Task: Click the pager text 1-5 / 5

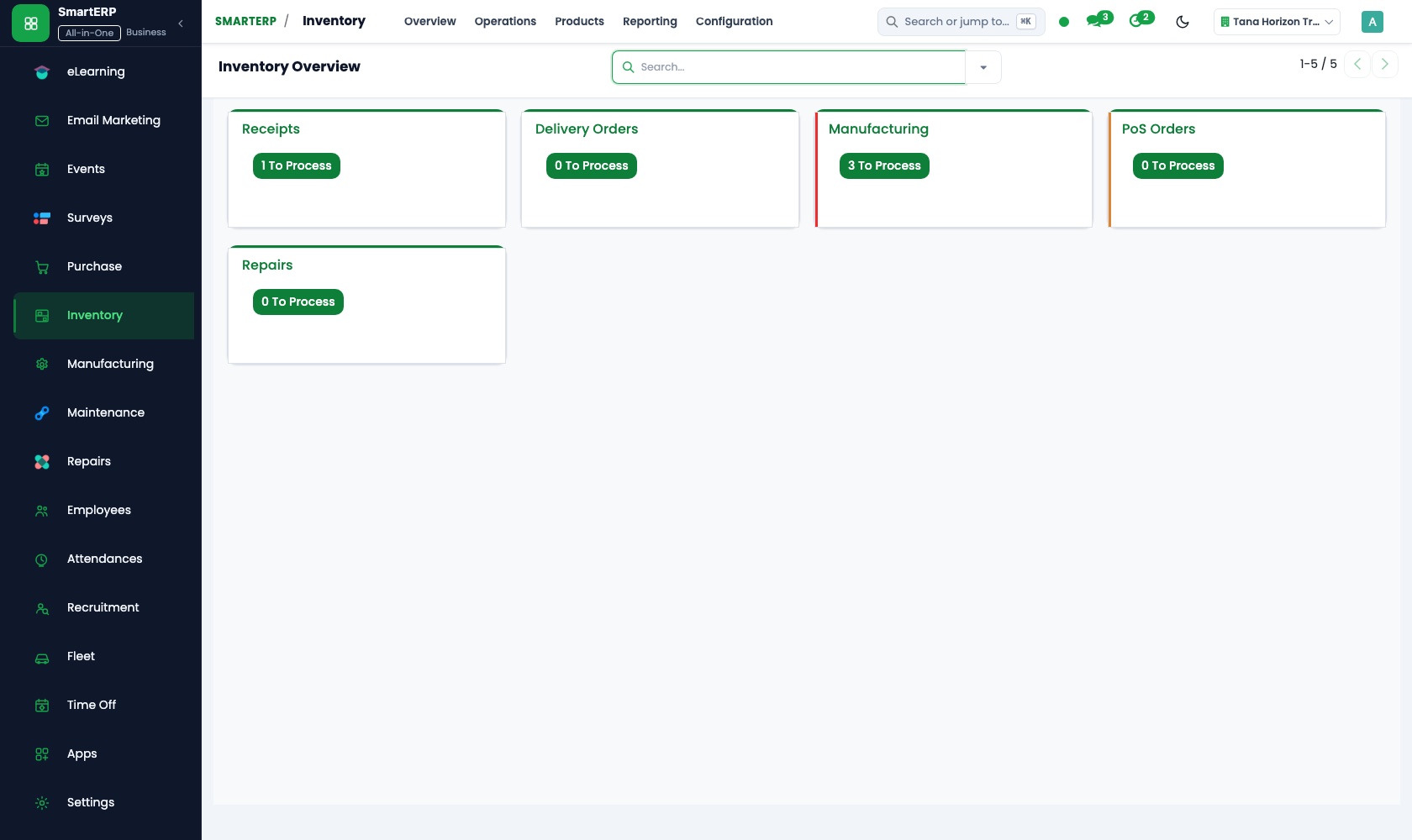Action: click(1318, 64)
